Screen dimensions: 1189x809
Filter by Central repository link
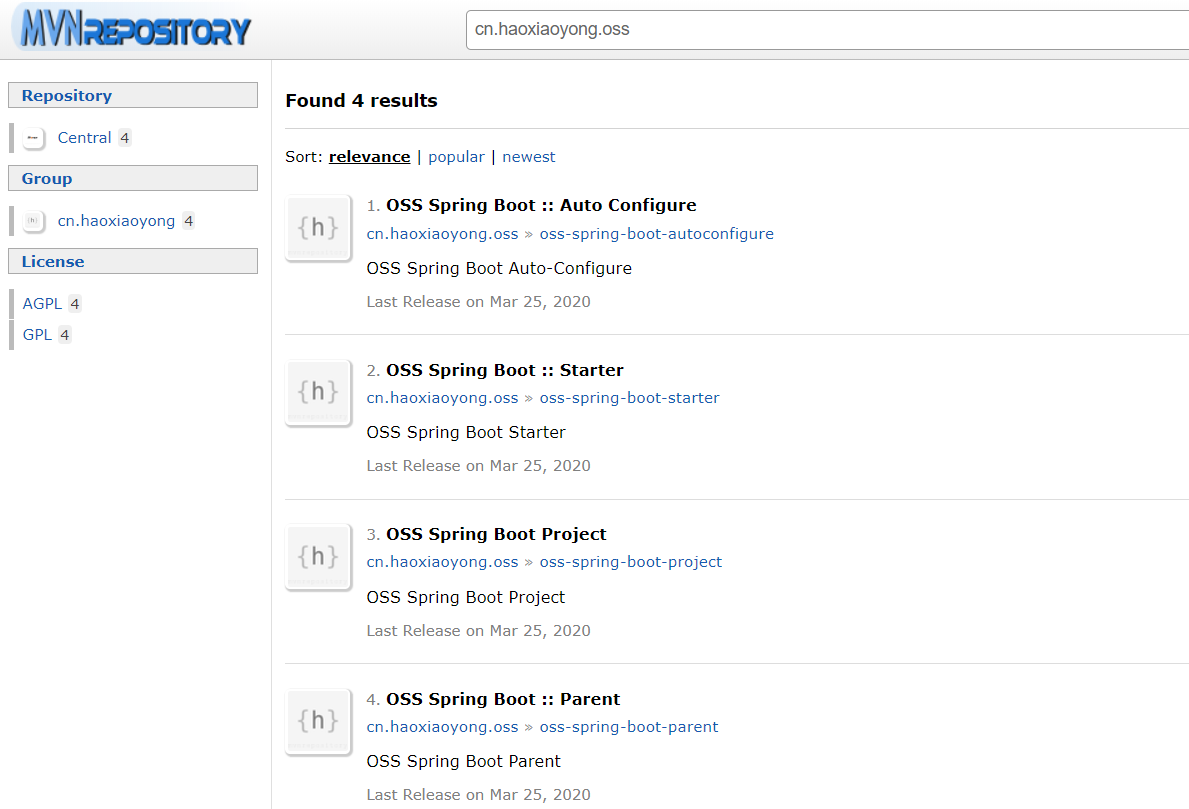pos(84,138)
